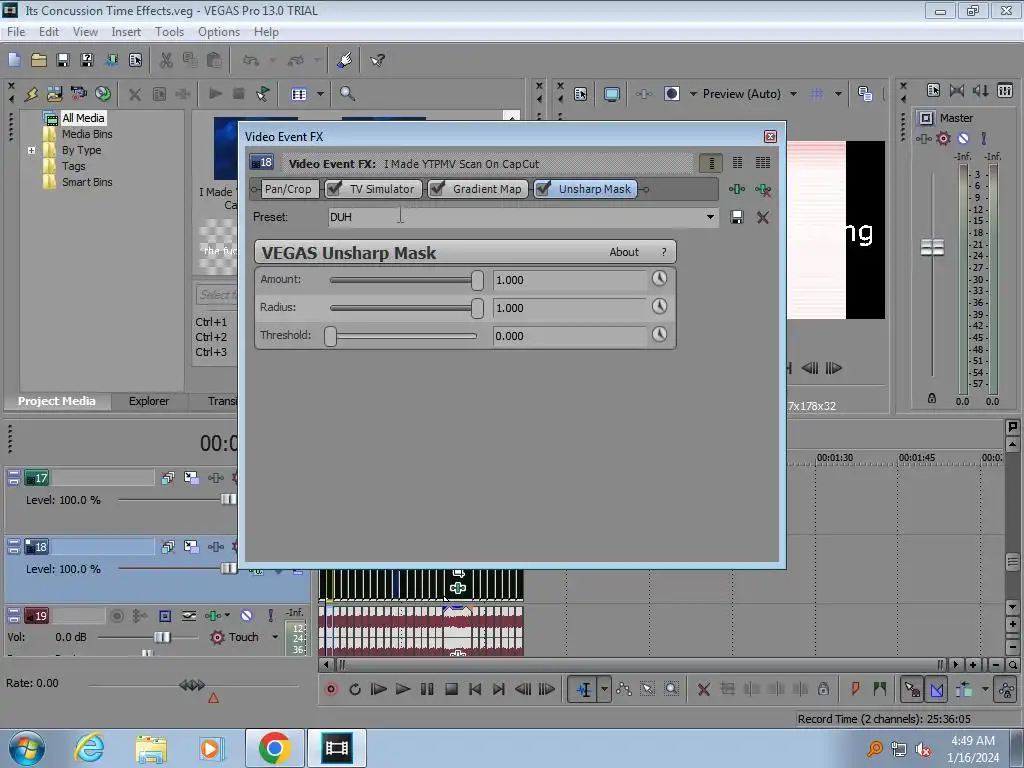Open Chrome from taskbar
Screen dimensions: 1024x768
[x=274, y=748]
